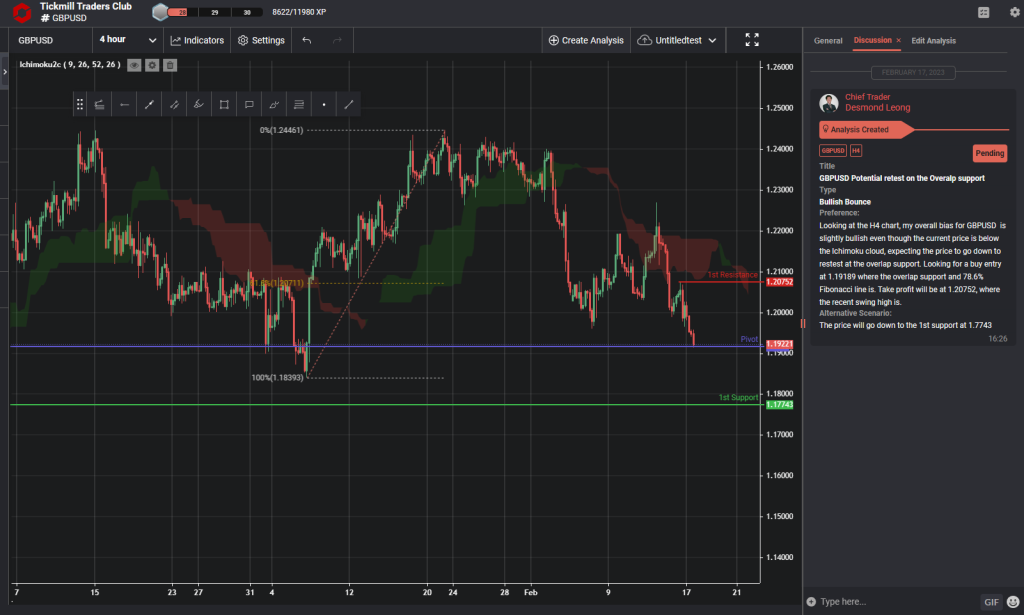1024x615 pixels.
Task: Select the Trend Line tool
Action: [x=149, y=104]
